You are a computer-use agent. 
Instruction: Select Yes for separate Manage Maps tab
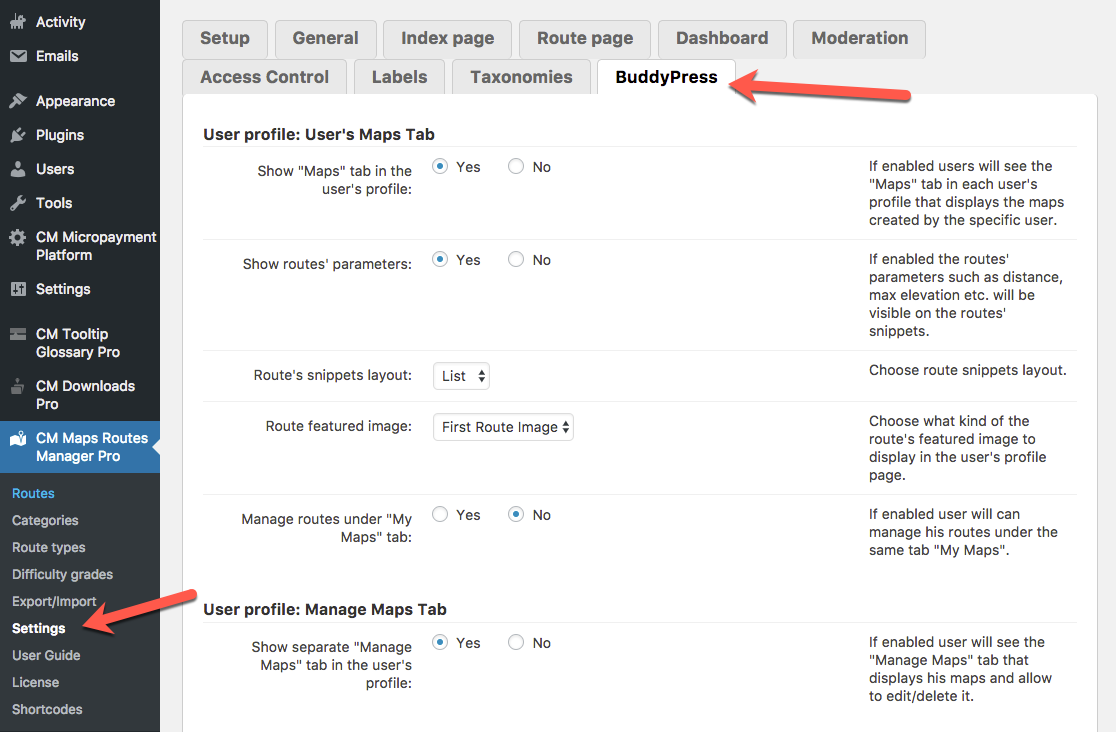pyautogui.click(x=440, y=642)
